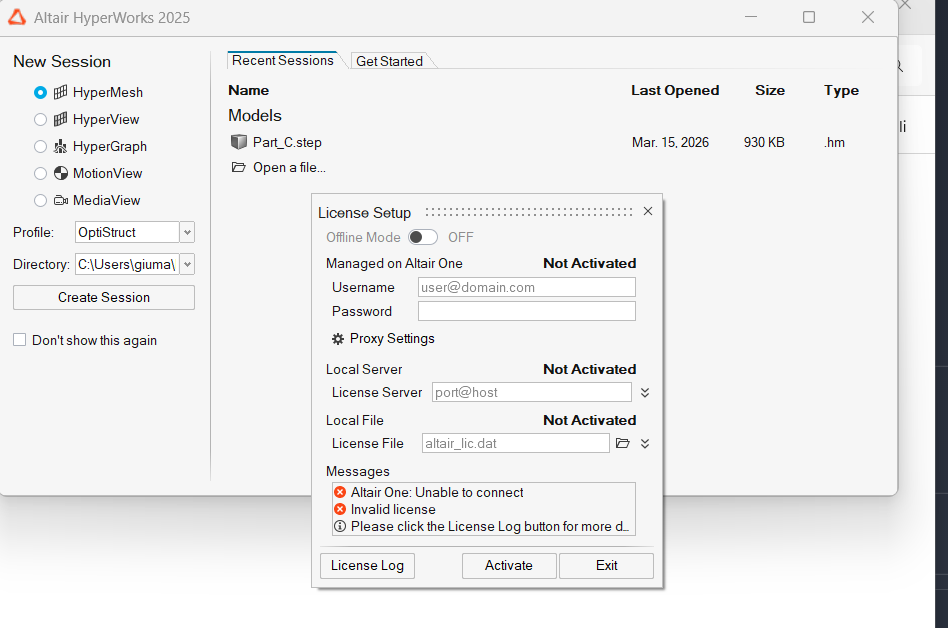
Task: Click the .hm type cell
Action: (x=834, y=143)
